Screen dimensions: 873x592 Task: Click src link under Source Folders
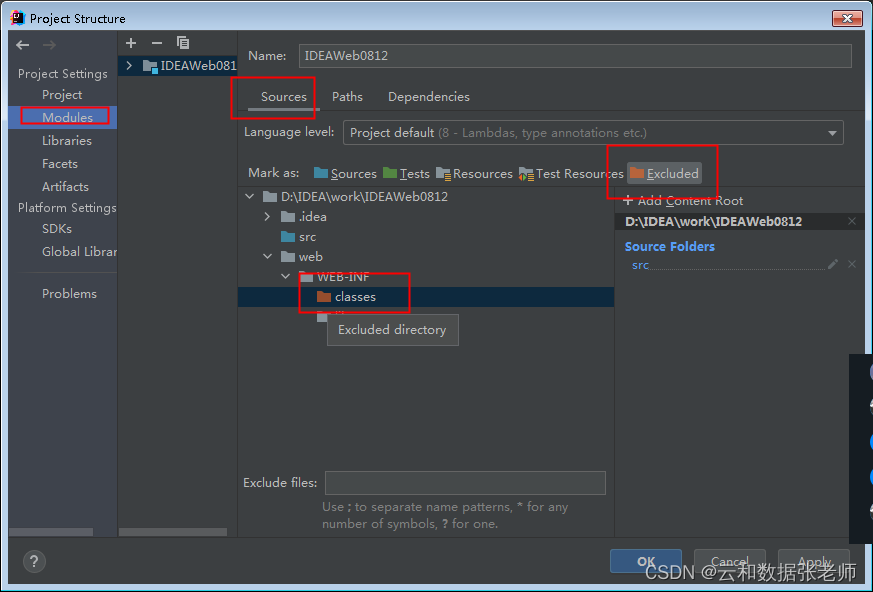(x=640, y=265)
